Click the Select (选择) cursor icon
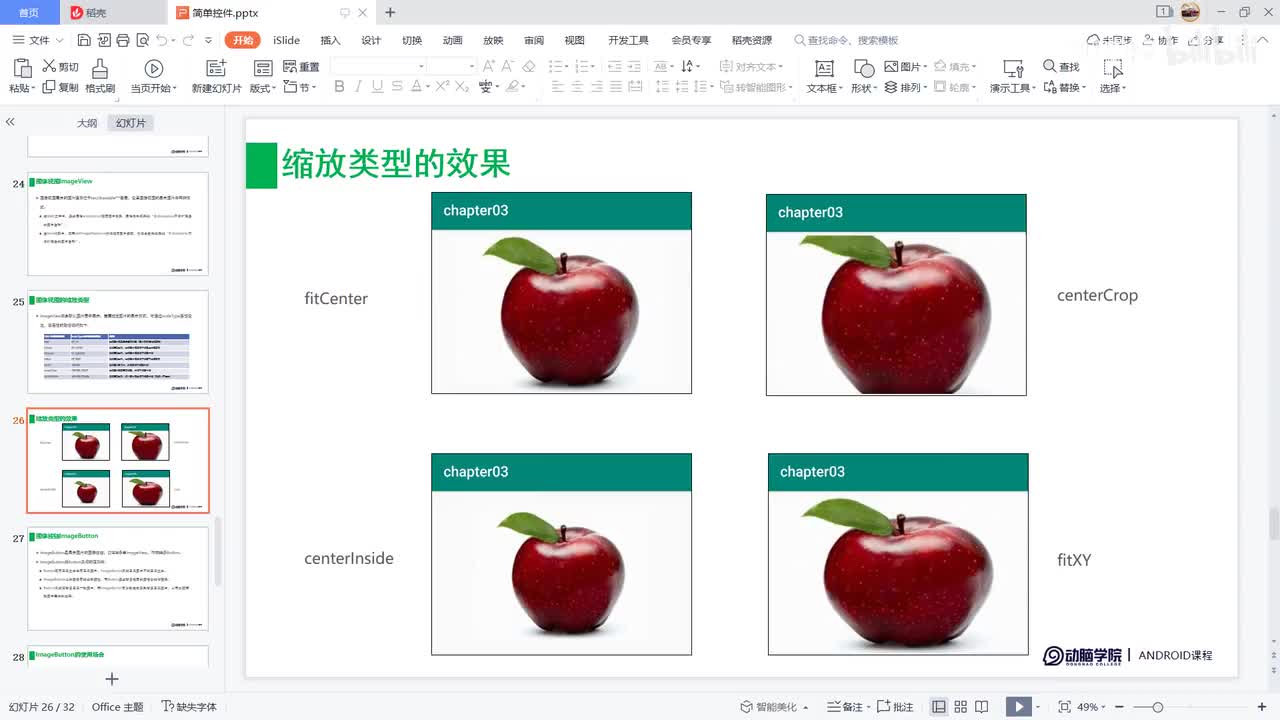The image size is (1280, 720). point(1113,68)
